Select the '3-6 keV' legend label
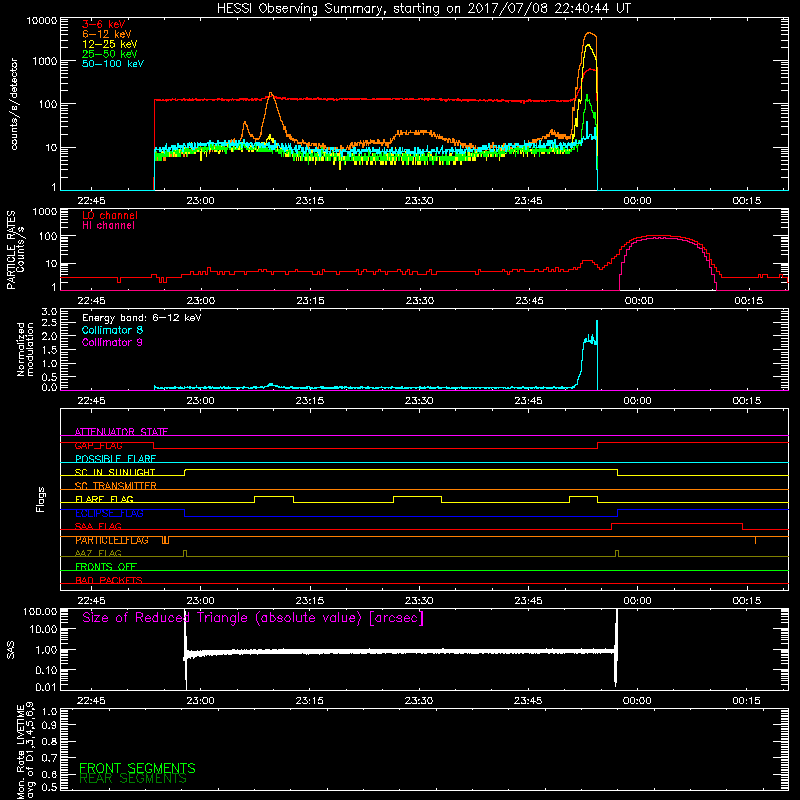 104,24
